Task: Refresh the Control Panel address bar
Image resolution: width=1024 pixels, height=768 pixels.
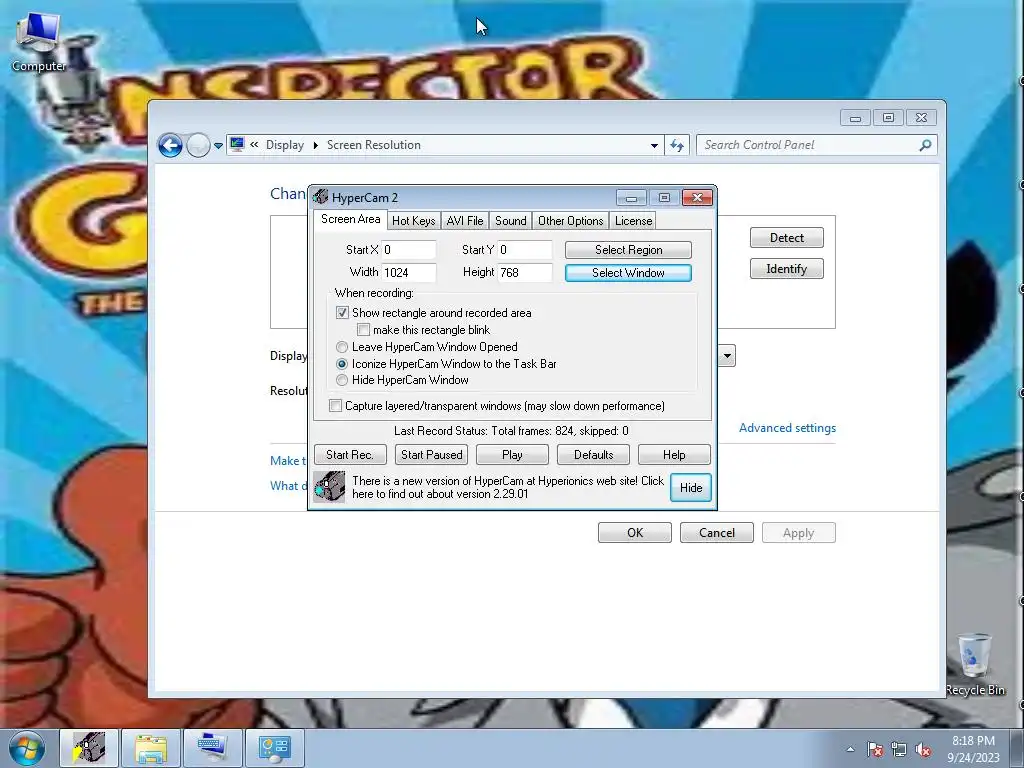Action: pos(677,146)
